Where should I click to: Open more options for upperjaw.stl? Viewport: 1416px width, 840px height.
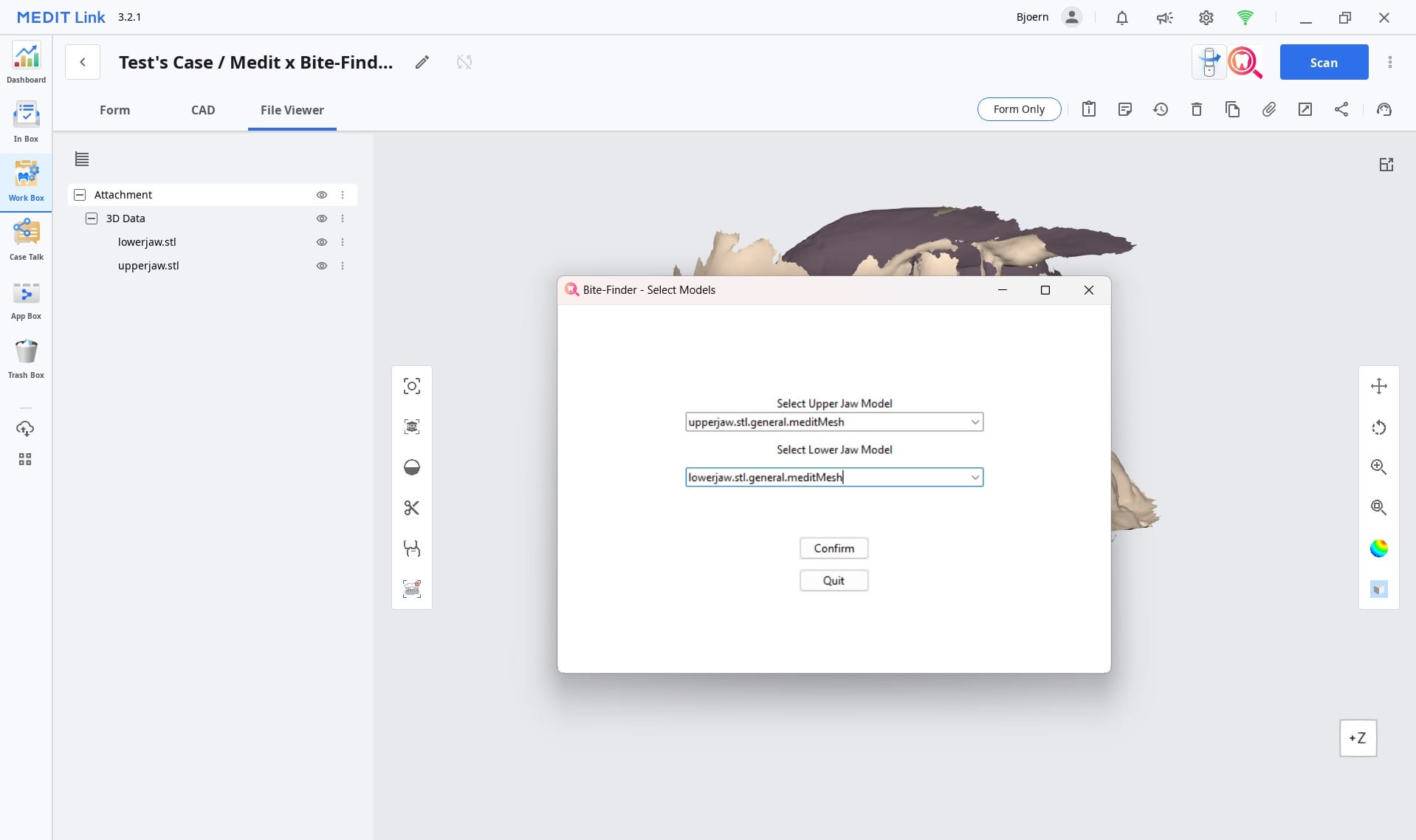[343, 266]
